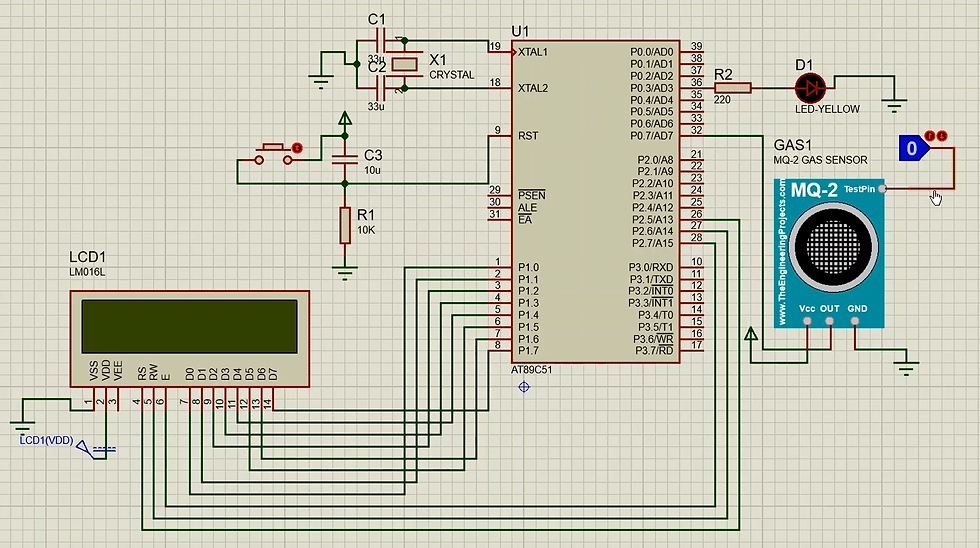This screenshot has height=548, width=980.
Task: Click the X1 reference label
Action: 438,60
